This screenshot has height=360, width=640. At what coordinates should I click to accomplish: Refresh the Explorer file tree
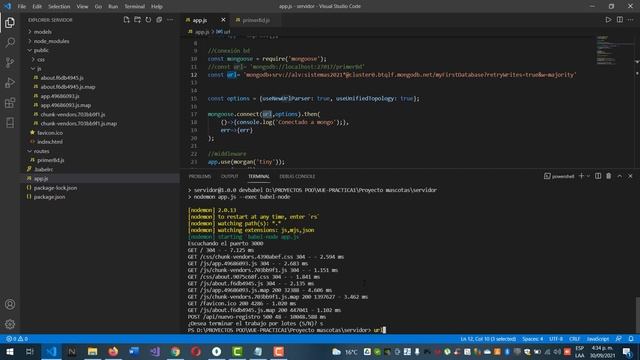(148, 20)
